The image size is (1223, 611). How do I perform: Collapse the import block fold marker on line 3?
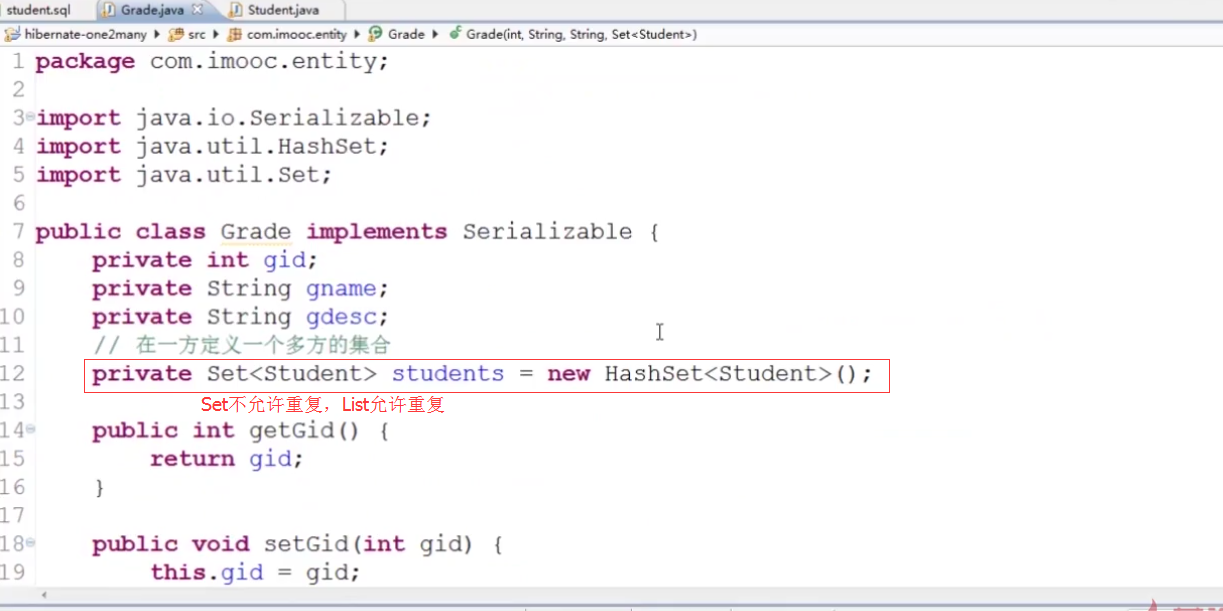tap(30, 117)
